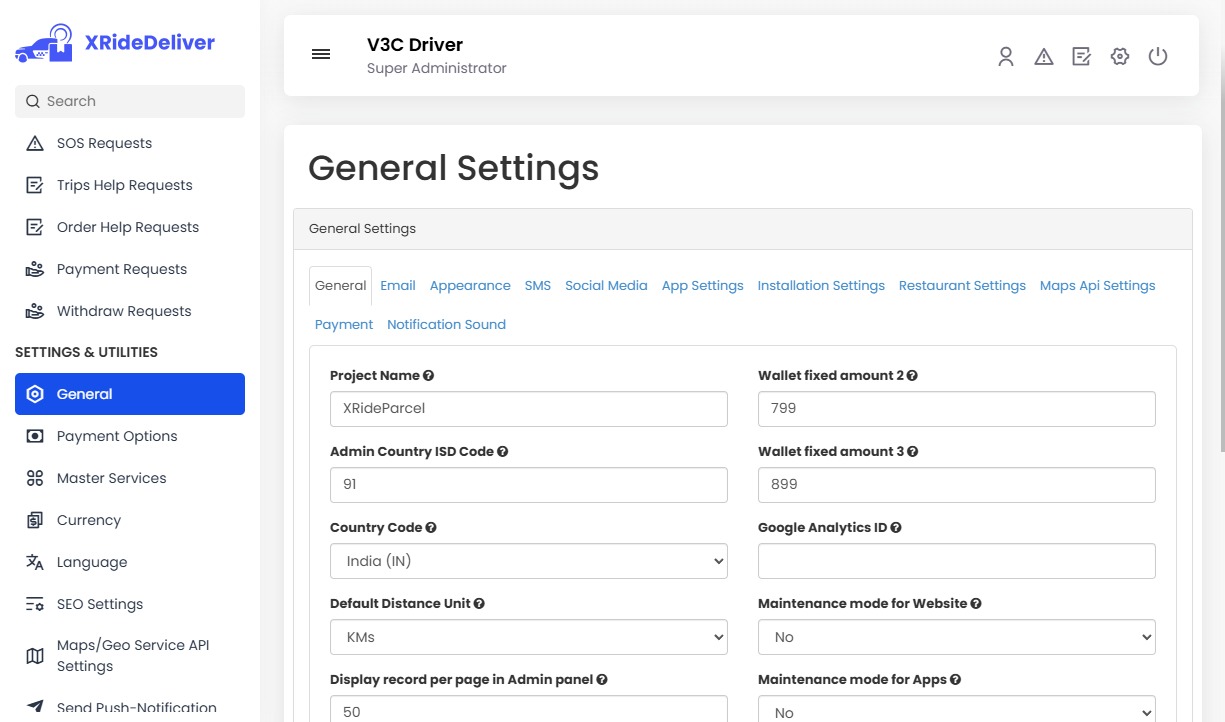The image size is (1225, 722).
Task: Click inside the Google Analytics ID field
Action: (x=956, y=561)
